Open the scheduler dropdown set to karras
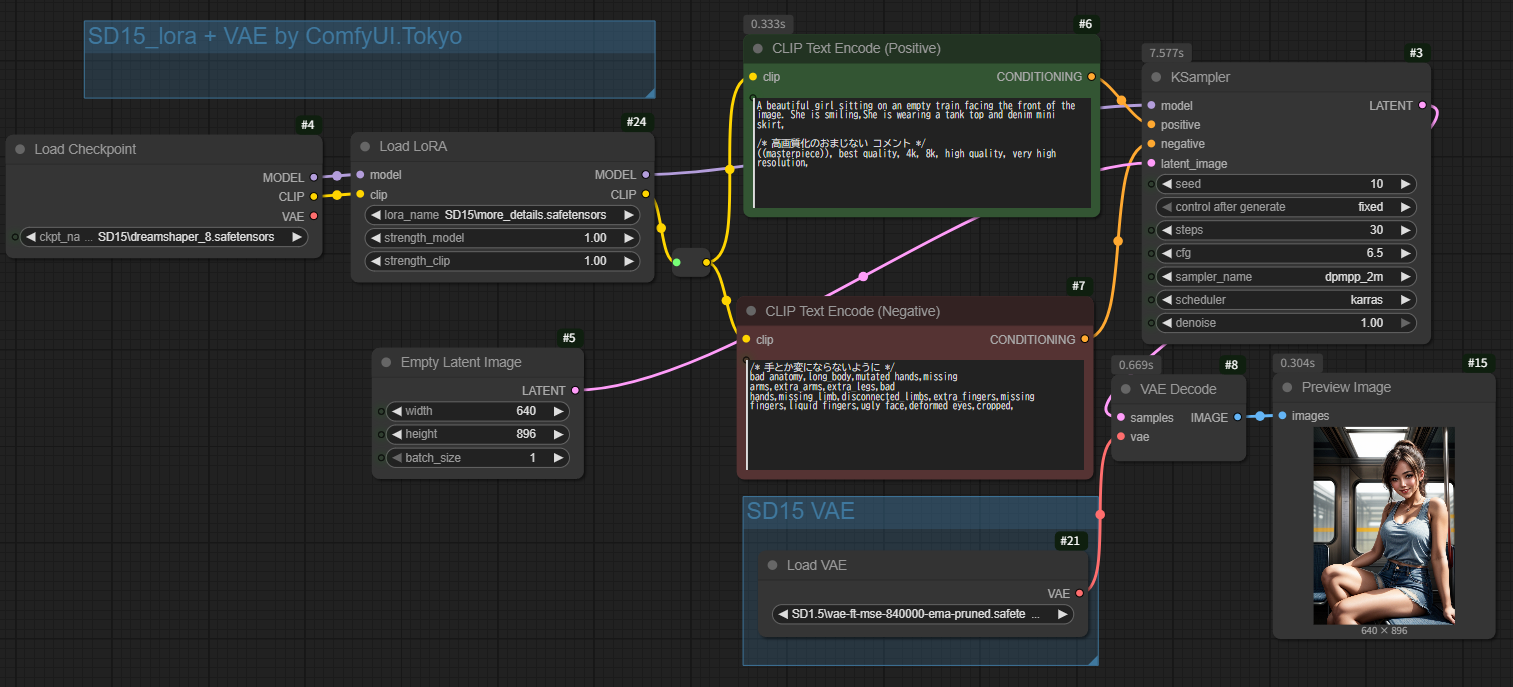Image resolution: width=1513 pixels, height=687 pixels. pos(1287,300)
